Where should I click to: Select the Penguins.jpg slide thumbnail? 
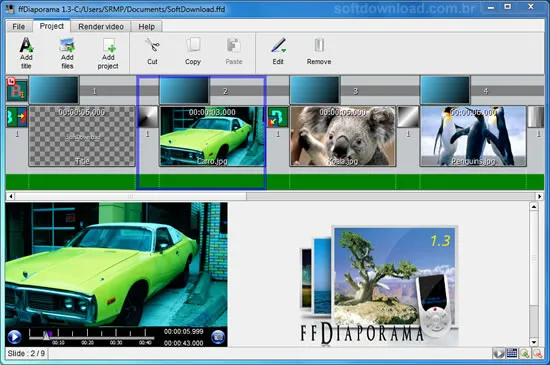[473, 136]
